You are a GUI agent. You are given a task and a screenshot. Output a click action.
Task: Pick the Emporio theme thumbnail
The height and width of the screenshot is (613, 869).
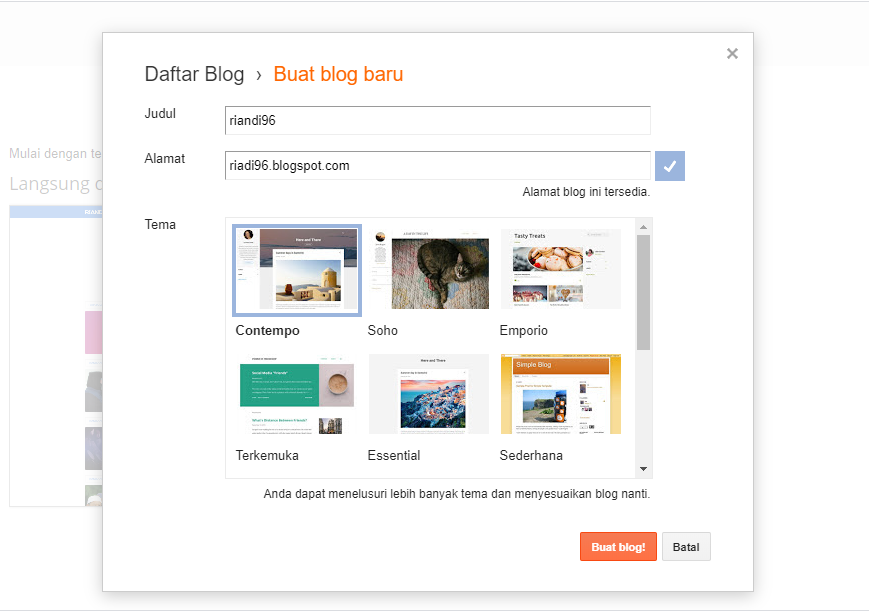point(560,270)
